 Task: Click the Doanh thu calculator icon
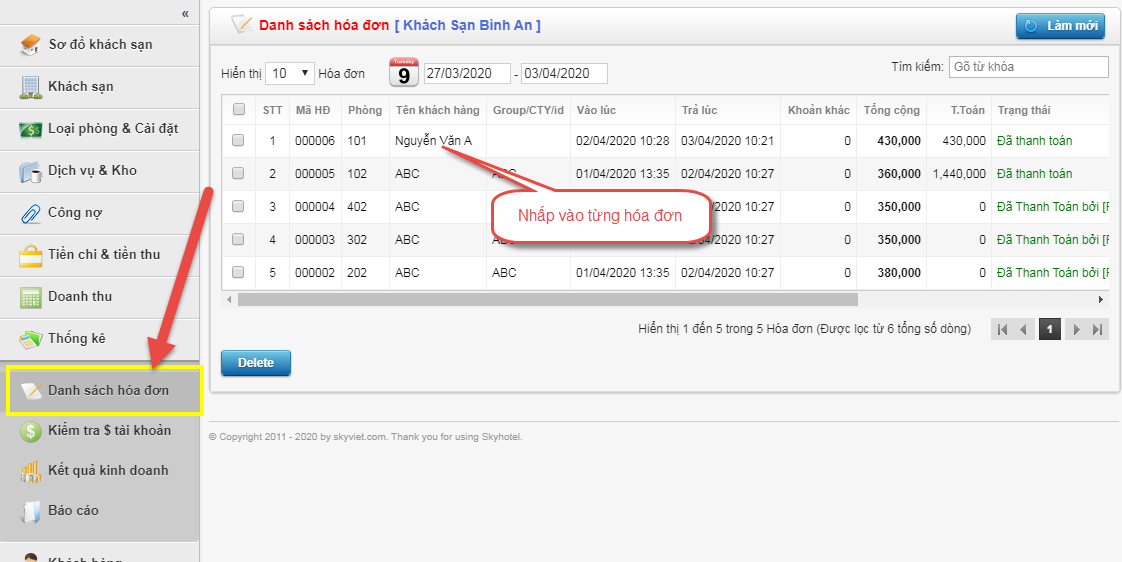click(30, 297)
